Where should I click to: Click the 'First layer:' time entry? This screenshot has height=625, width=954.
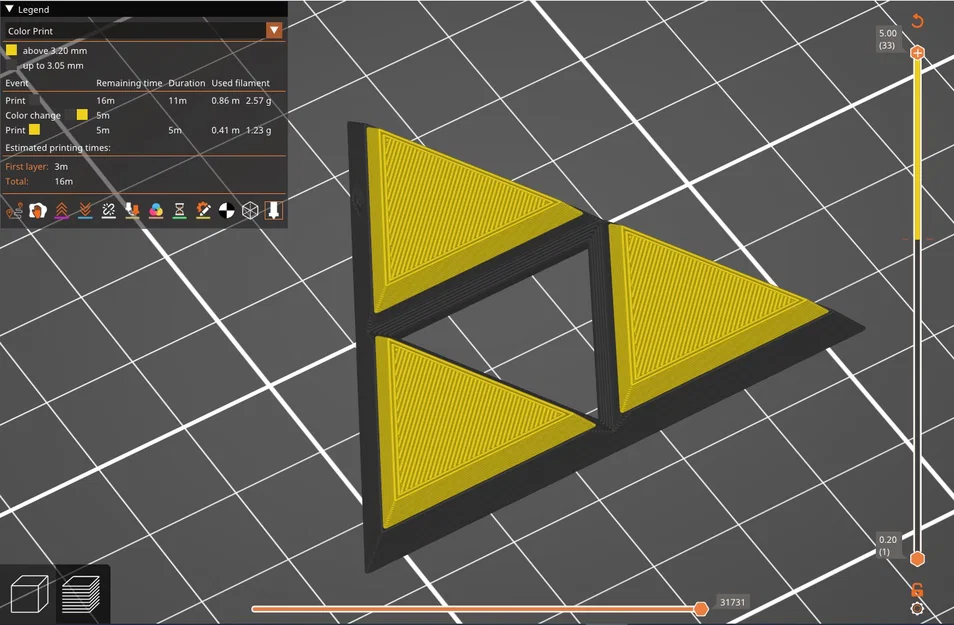(x=37, y=166)
